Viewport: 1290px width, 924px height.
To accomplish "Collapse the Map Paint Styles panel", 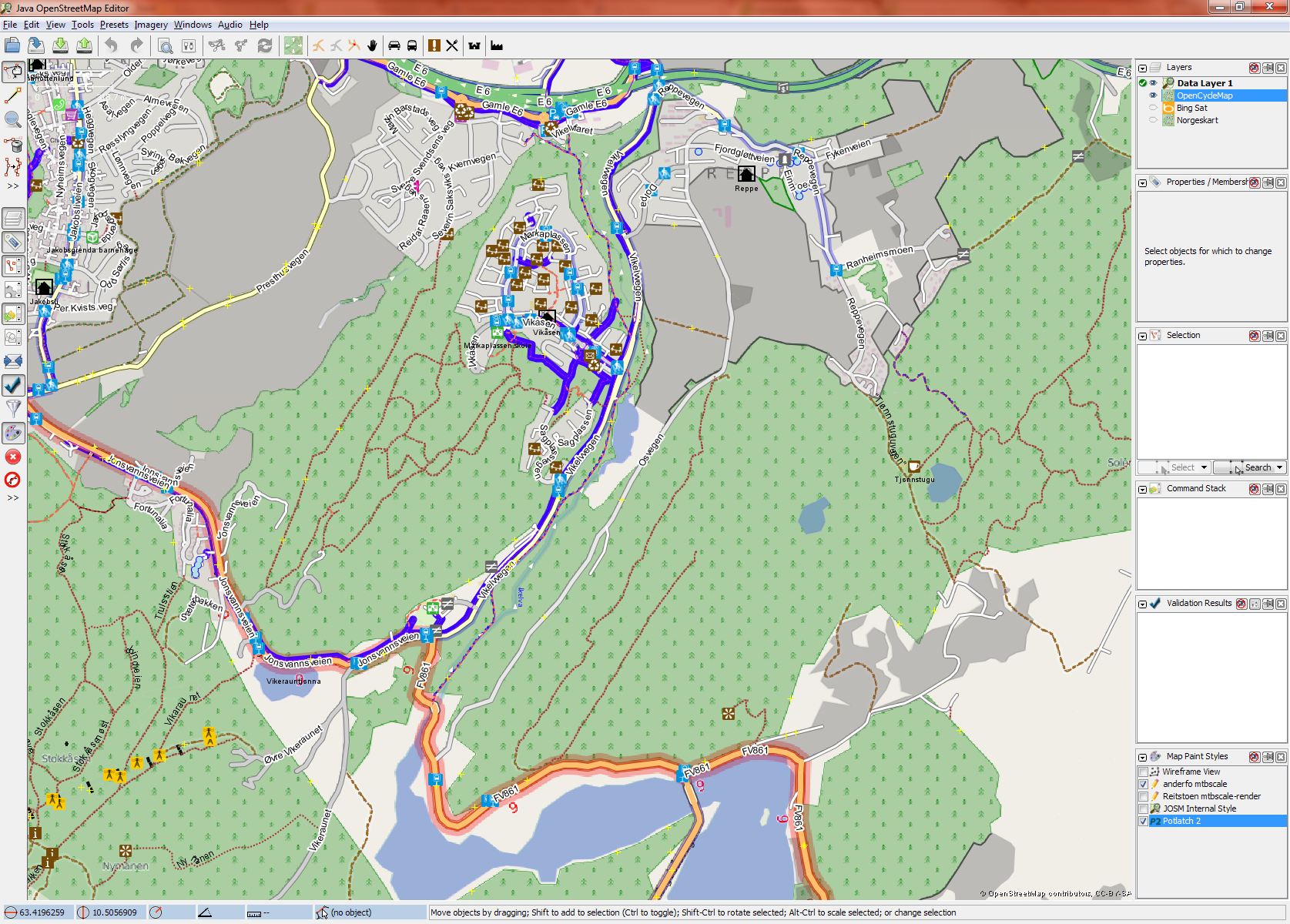I will pos(1143,757).
